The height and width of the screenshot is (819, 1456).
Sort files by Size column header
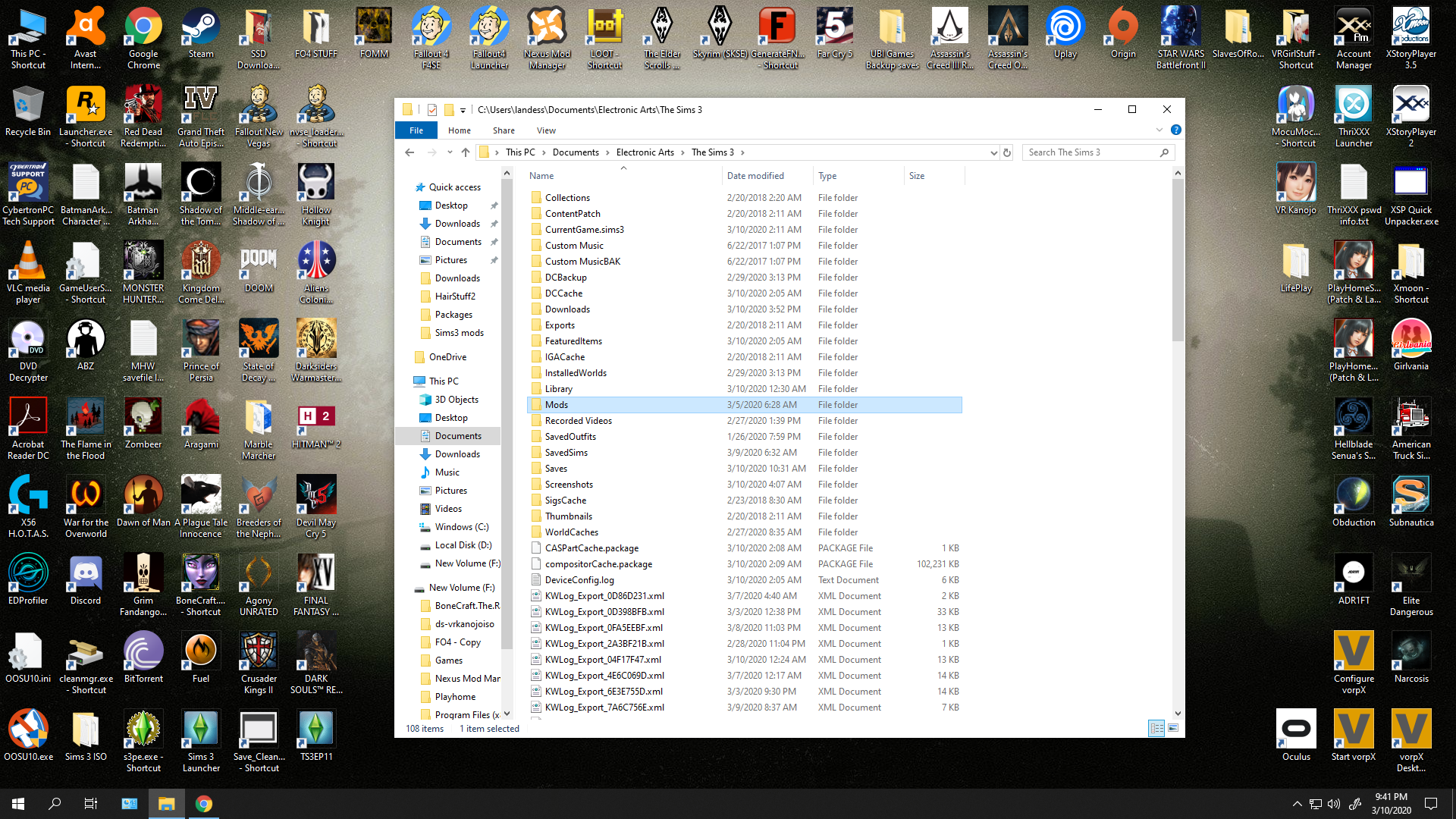[x=934, y=176]
